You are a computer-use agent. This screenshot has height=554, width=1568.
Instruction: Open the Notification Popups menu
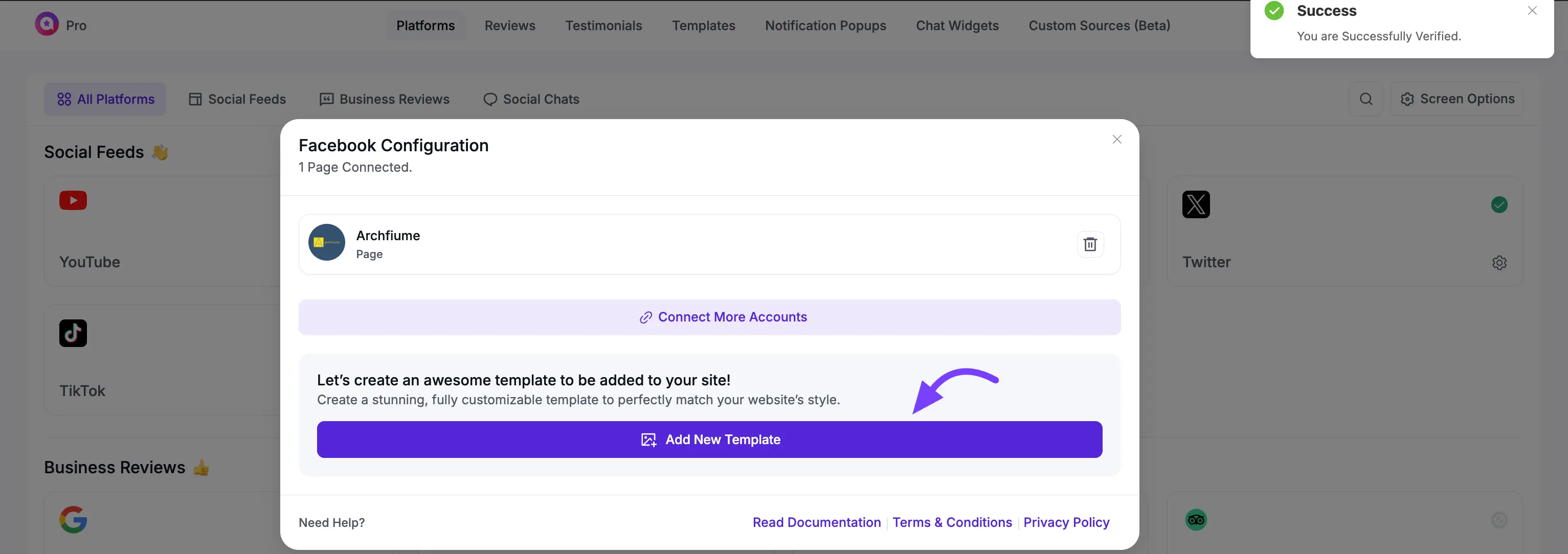pyautogui.click(x=825, y=25)
